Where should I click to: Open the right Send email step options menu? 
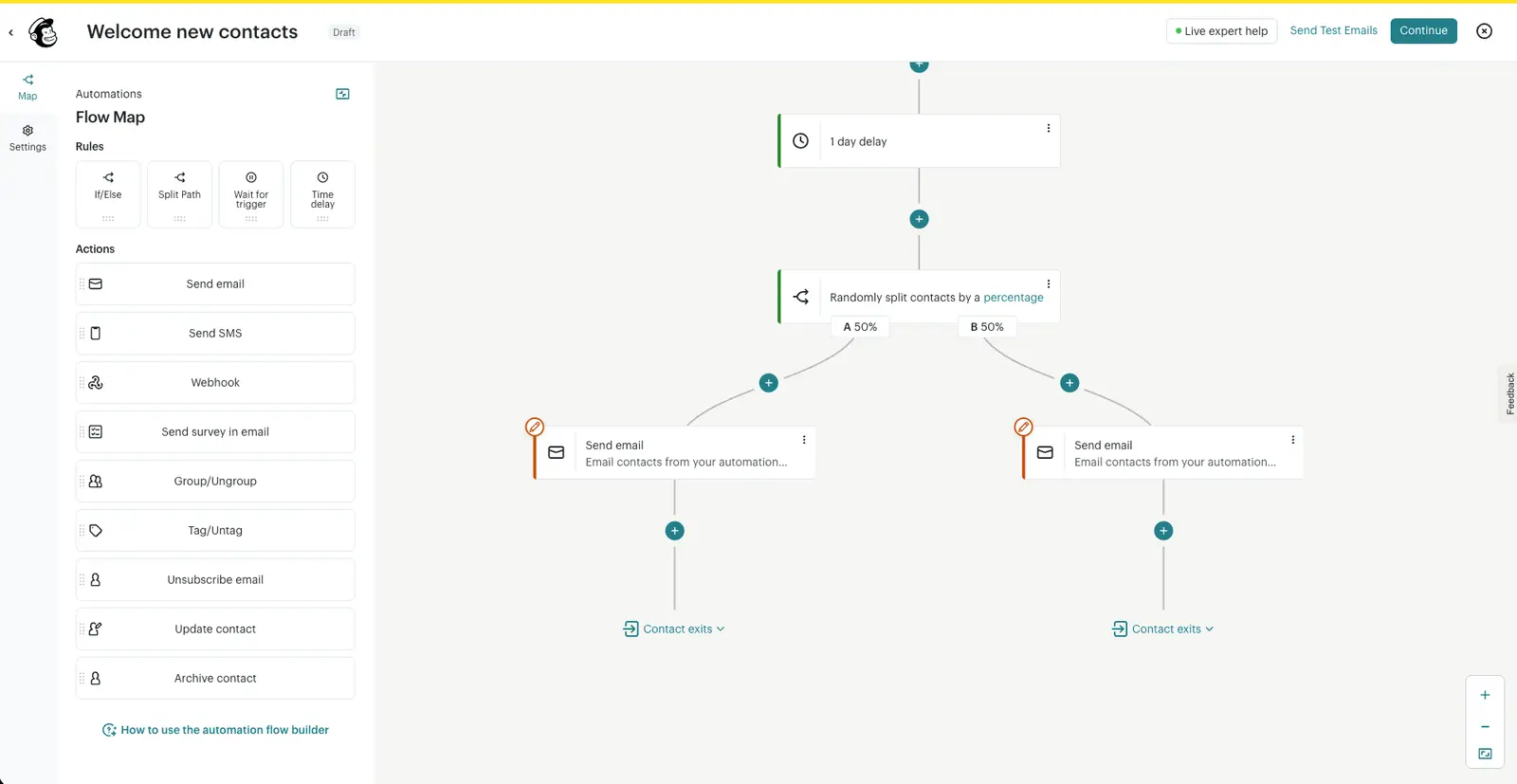point(1292,440)
